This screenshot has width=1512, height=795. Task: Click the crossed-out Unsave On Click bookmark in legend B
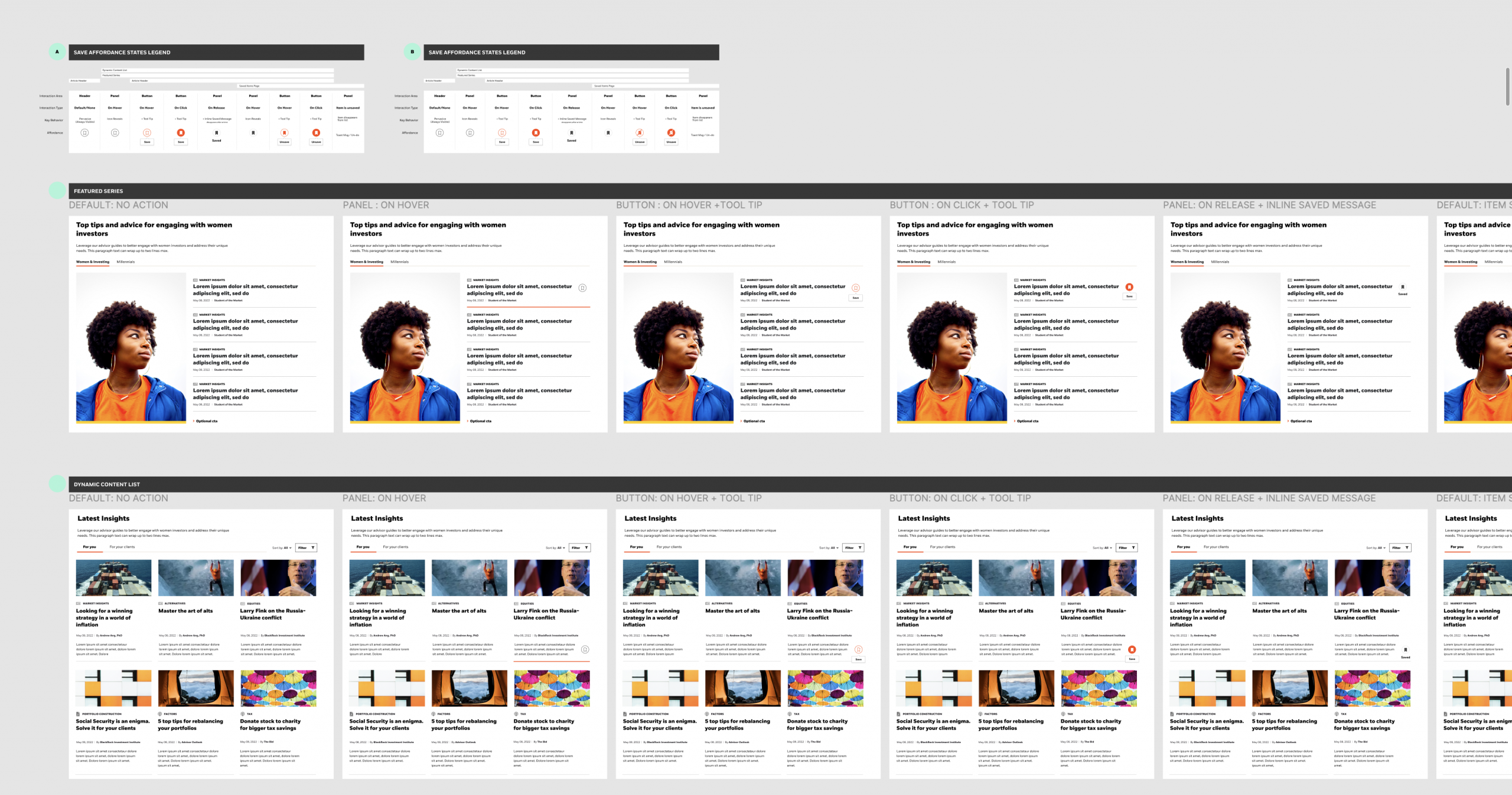[672, 133]
